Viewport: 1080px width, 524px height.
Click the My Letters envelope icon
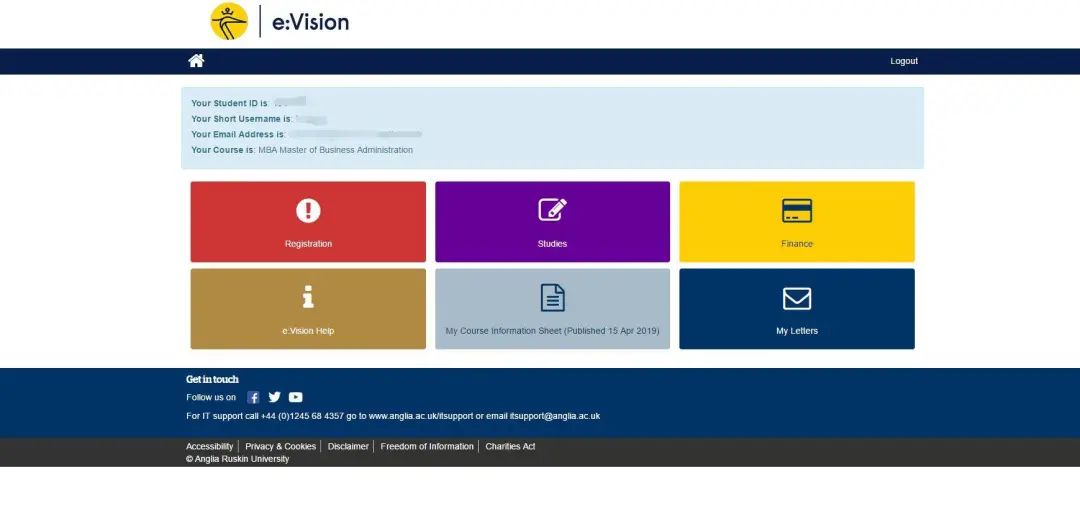[x=797, y=298]
